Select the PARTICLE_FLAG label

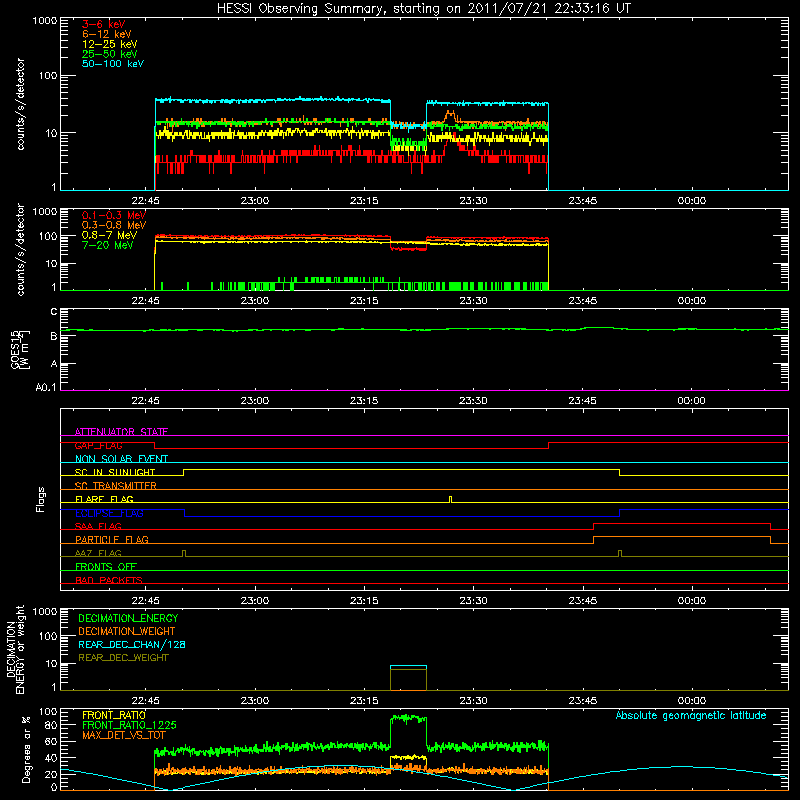pyautogui.click(x=112, y=539)
